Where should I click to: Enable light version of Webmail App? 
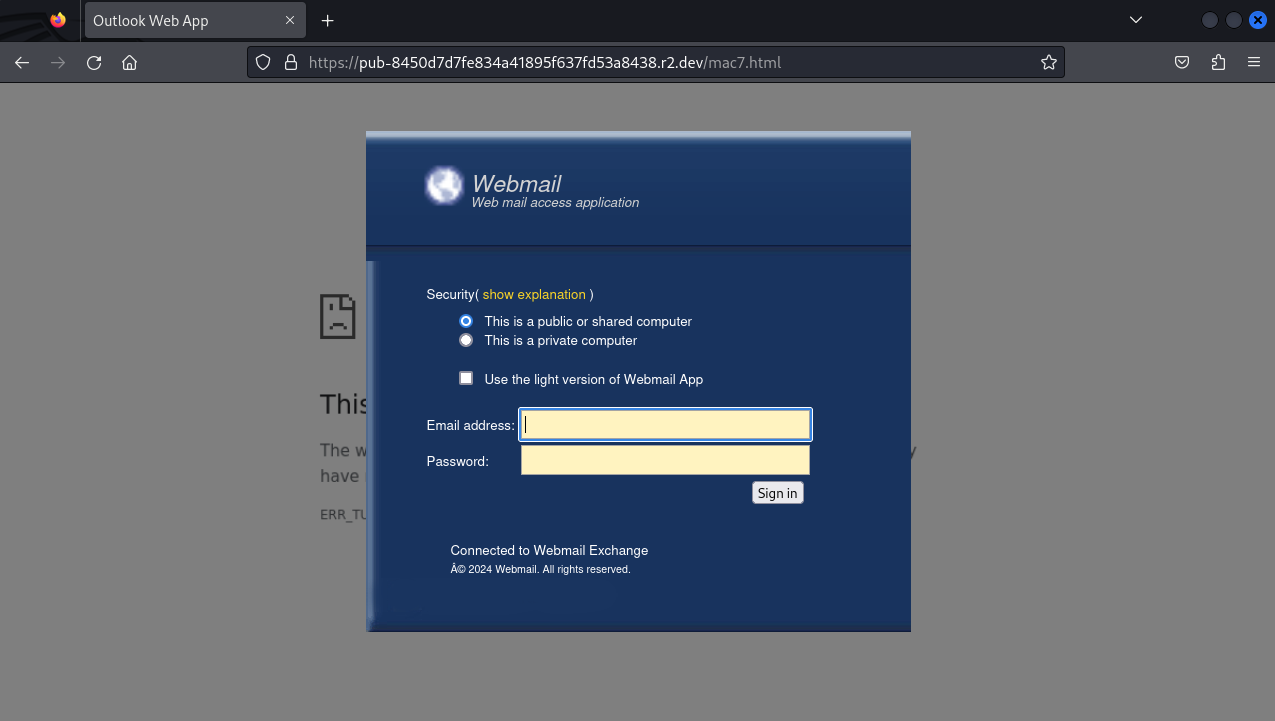click(x=466, y=378)
